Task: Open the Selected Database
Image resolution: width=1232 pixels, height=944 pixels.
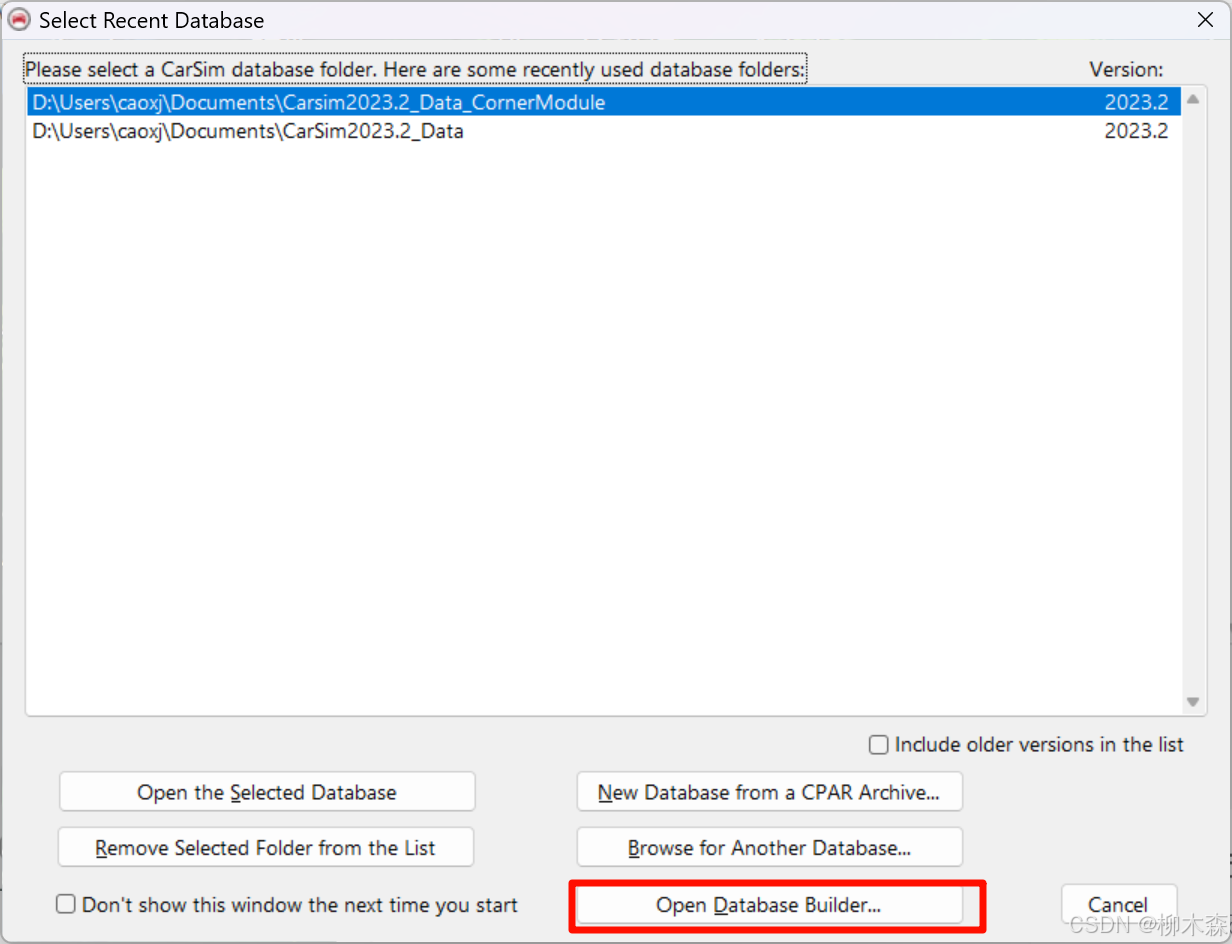Action: click(267, 792)
